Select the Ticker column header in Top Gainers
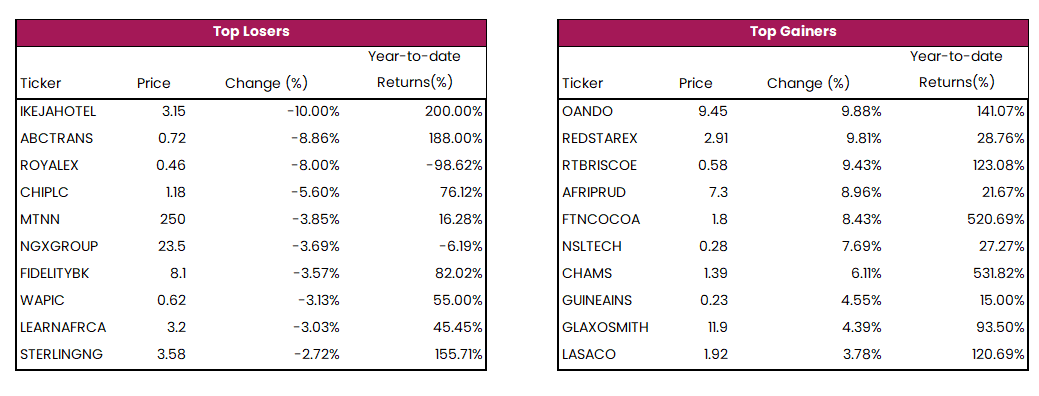 pos(583,83)
